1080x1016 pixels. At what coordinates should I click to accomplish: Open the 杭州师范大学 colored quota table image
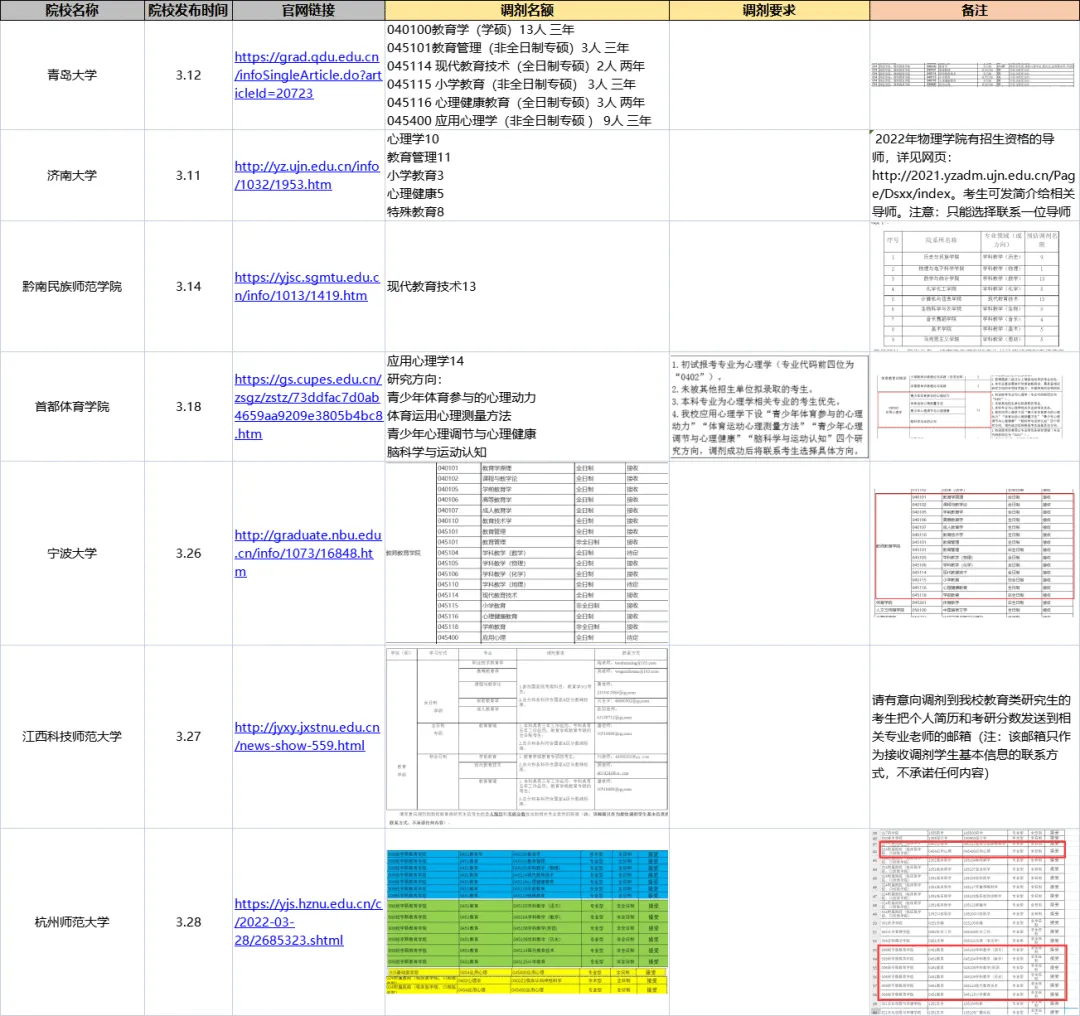pos(527,922)
